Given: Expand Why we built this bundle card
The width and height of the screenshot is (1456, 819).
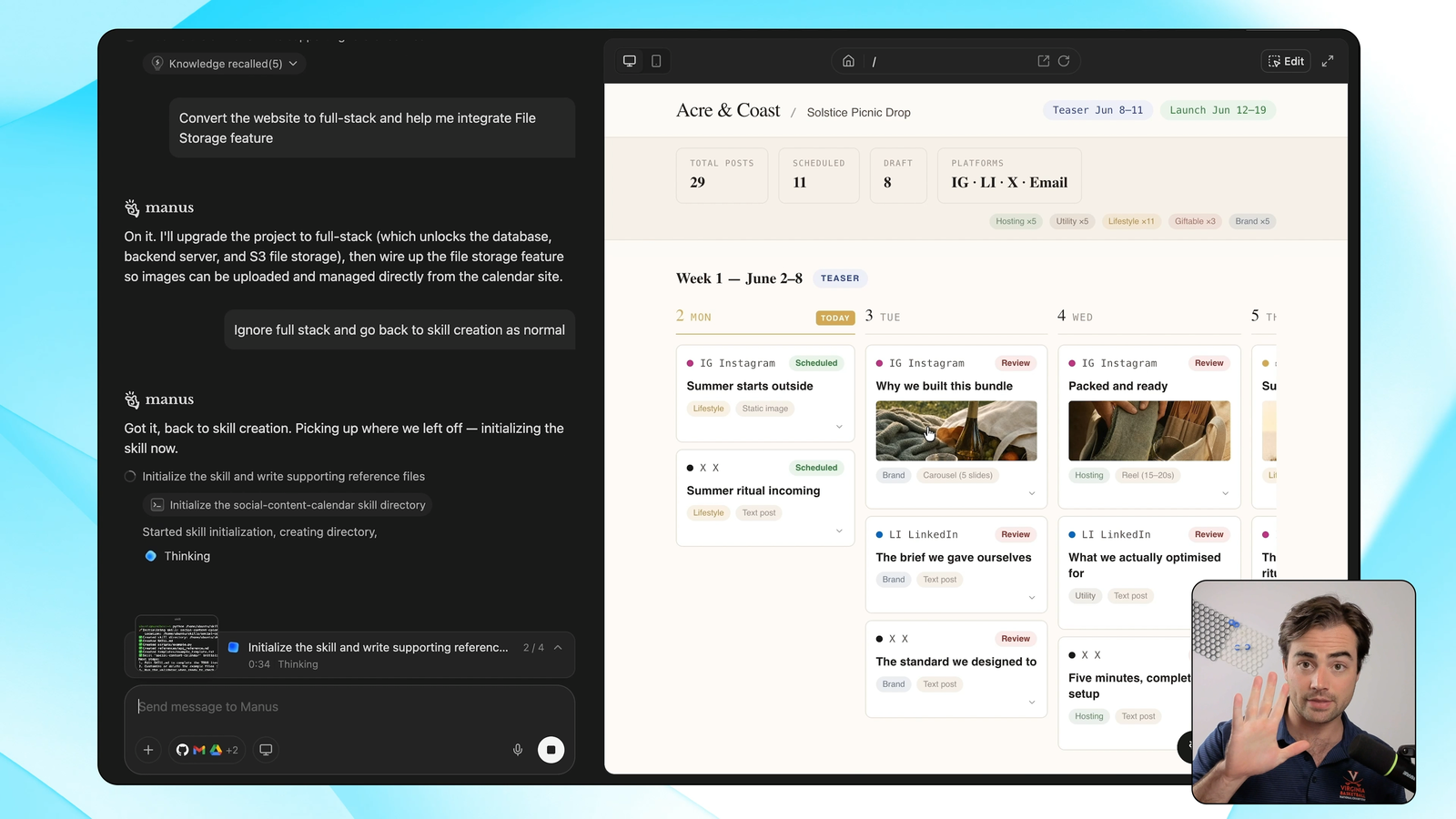Looking at the screenshot, I should tap(1032, 493).
